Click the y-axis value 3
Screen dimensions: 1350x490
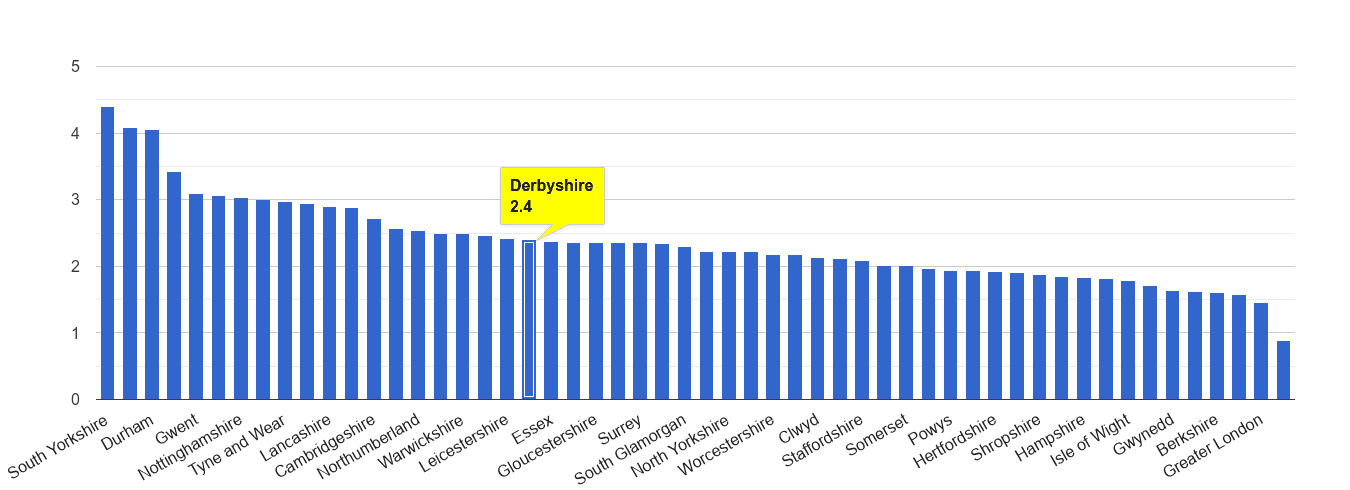[75, 200]
